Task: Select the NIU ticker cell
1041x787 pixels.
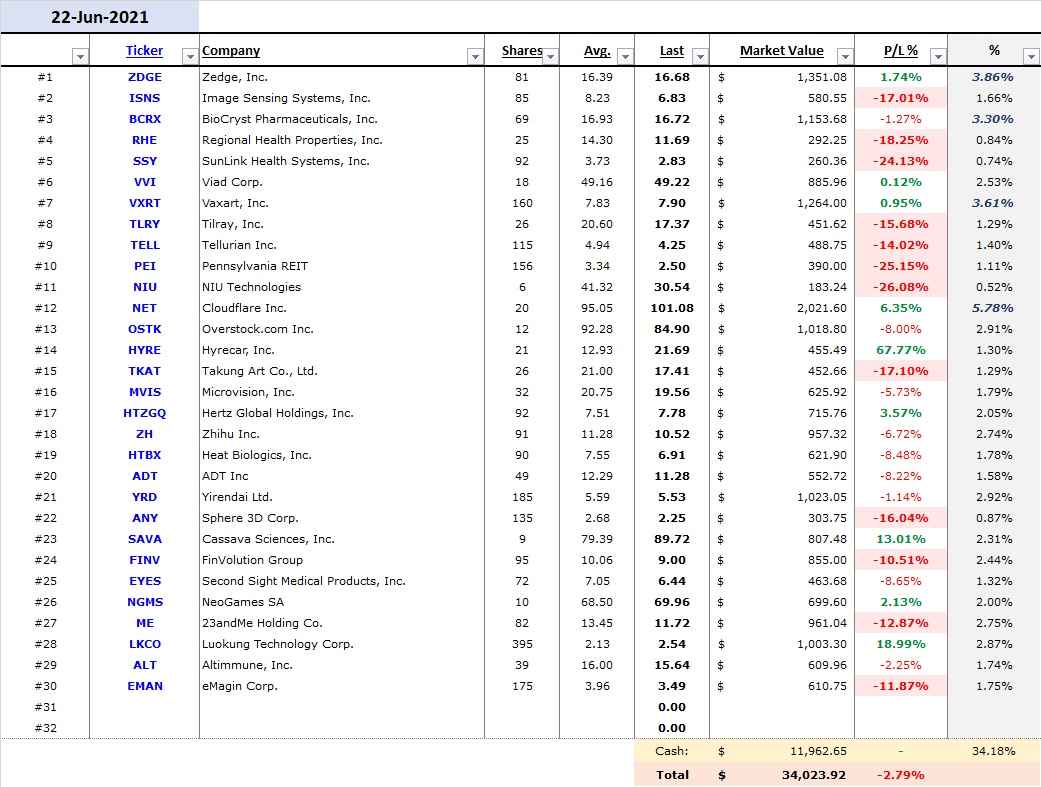Action: pos(145,288)
